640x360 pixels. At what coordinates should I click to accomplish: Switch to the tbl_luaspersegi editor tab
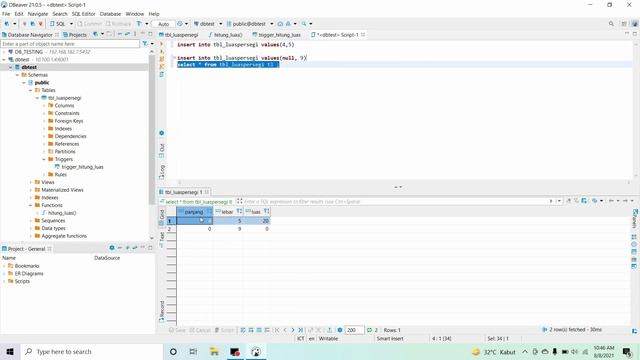click(x=178, y=35)
